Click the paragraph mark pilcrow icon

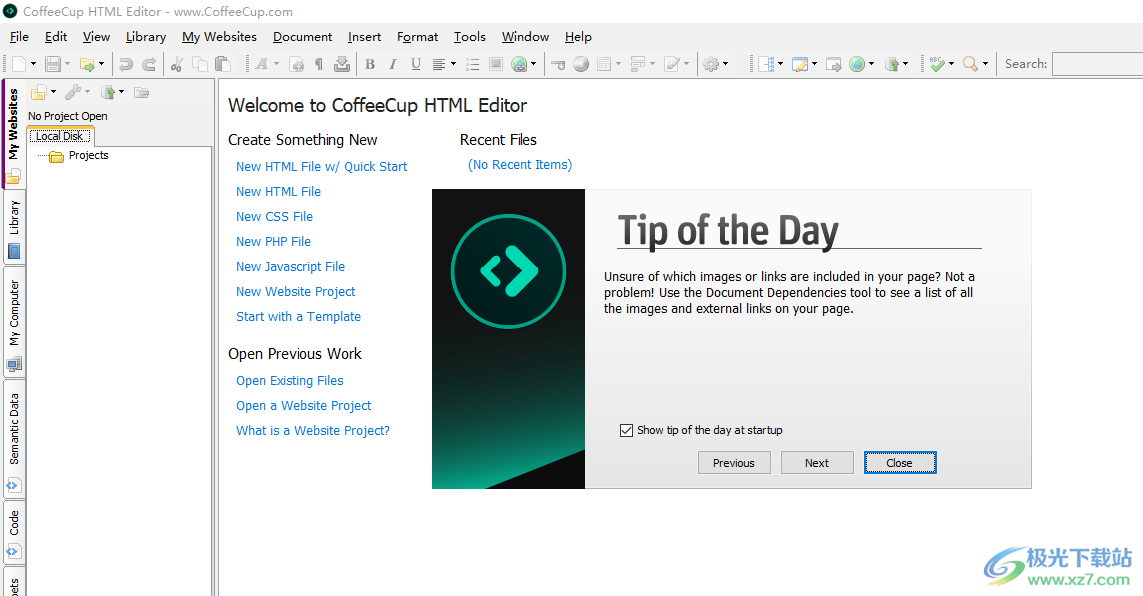pyautogui.click(x=319, y=64)
